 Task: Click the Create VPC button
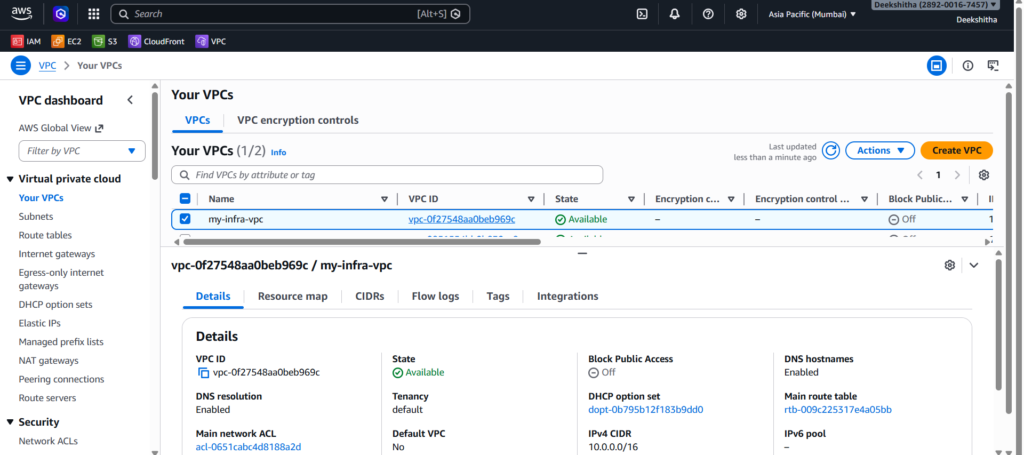click(x=956, y=151)
